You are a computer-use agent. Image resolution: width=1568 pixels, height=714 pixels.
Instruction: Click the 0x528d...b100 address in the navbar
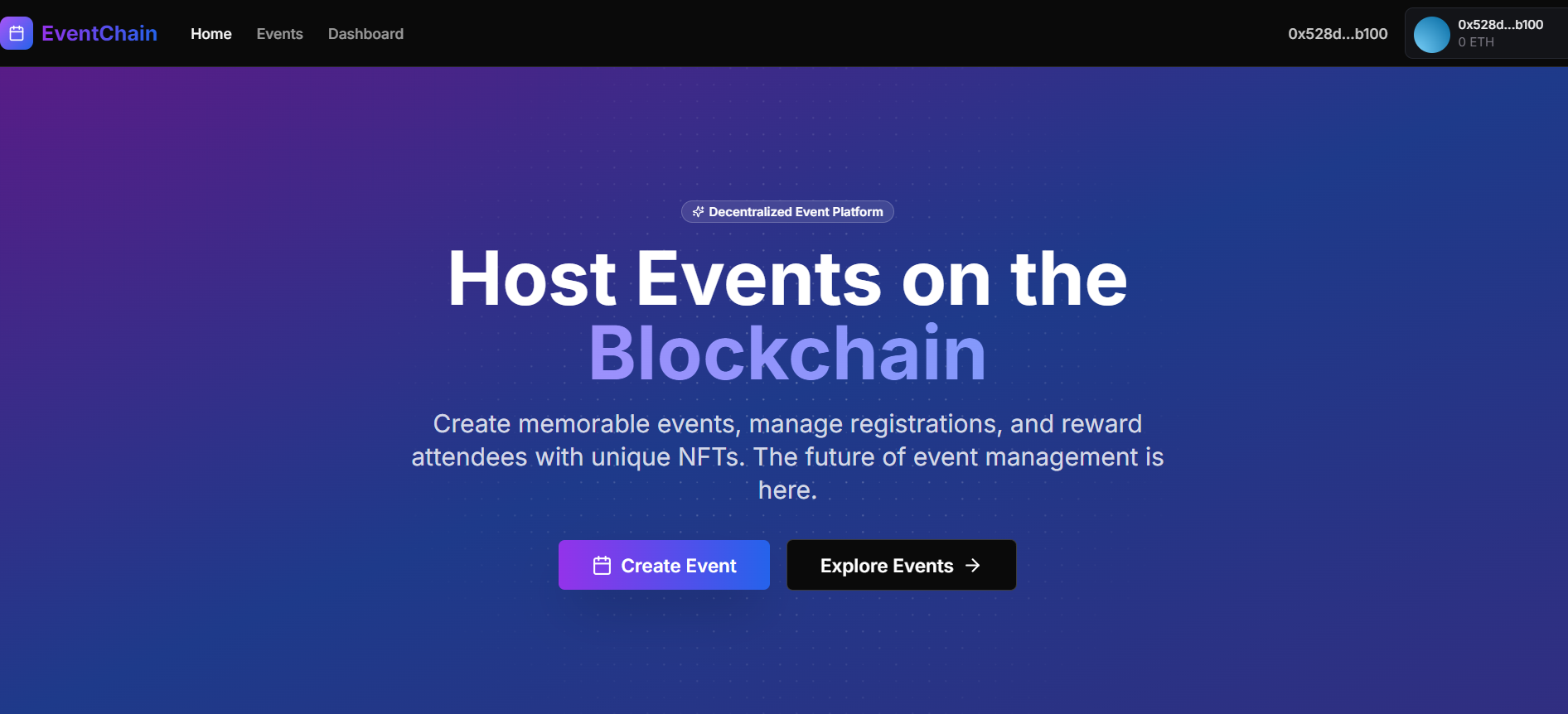(x=1337, y=34)
